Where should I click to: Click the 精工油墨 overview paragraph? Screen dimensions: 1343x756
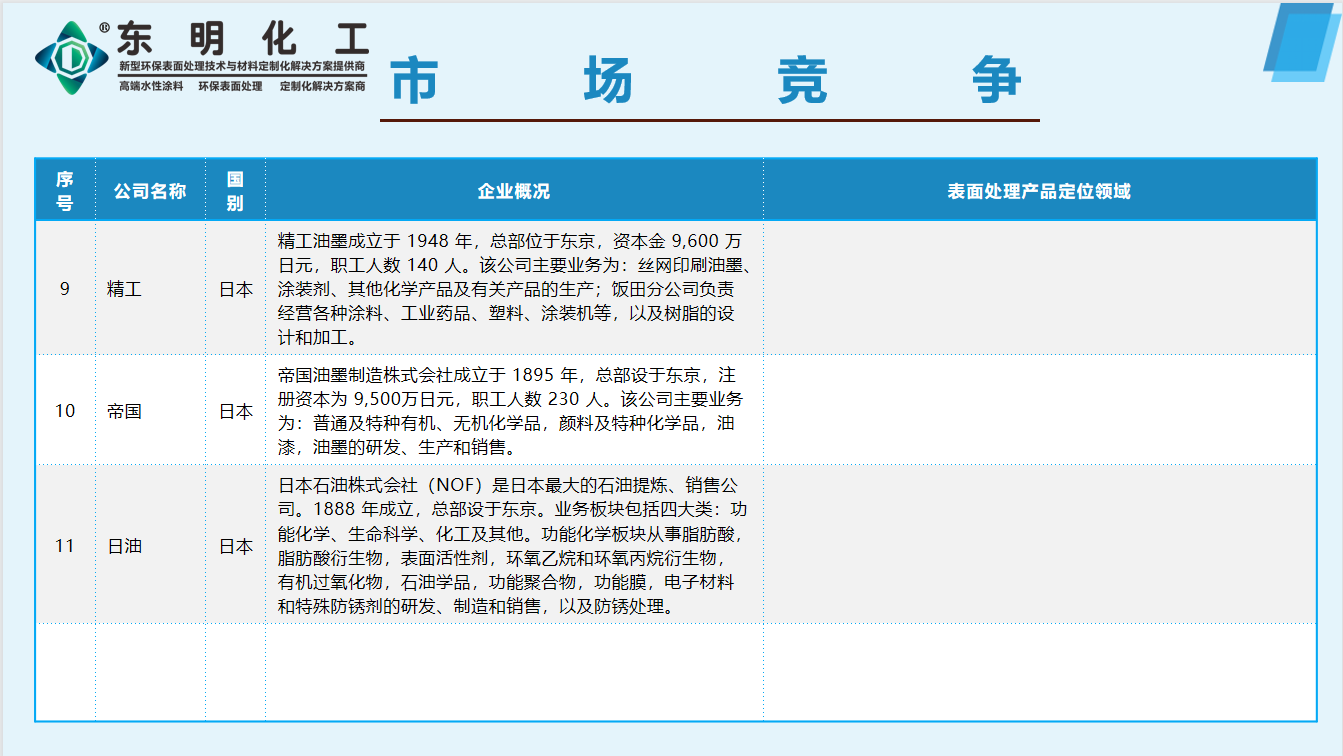tap(514, 289)
